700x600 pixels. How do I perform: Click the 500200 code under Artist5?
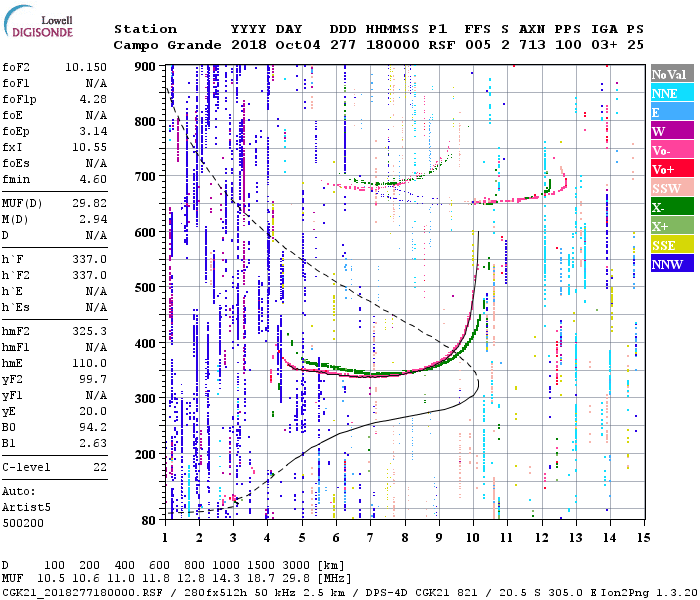coord(23,523)
